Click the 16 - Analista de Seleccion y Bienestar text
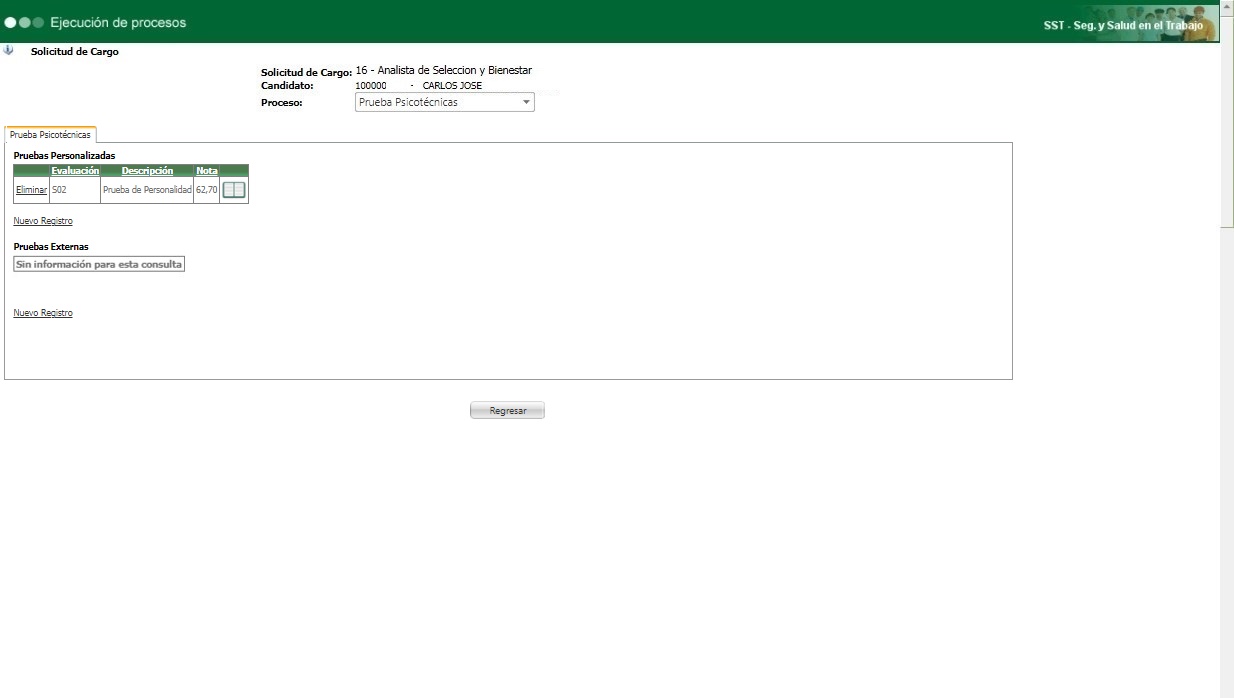Viewport: 1234px width, 698px height. tap(444, 70)
